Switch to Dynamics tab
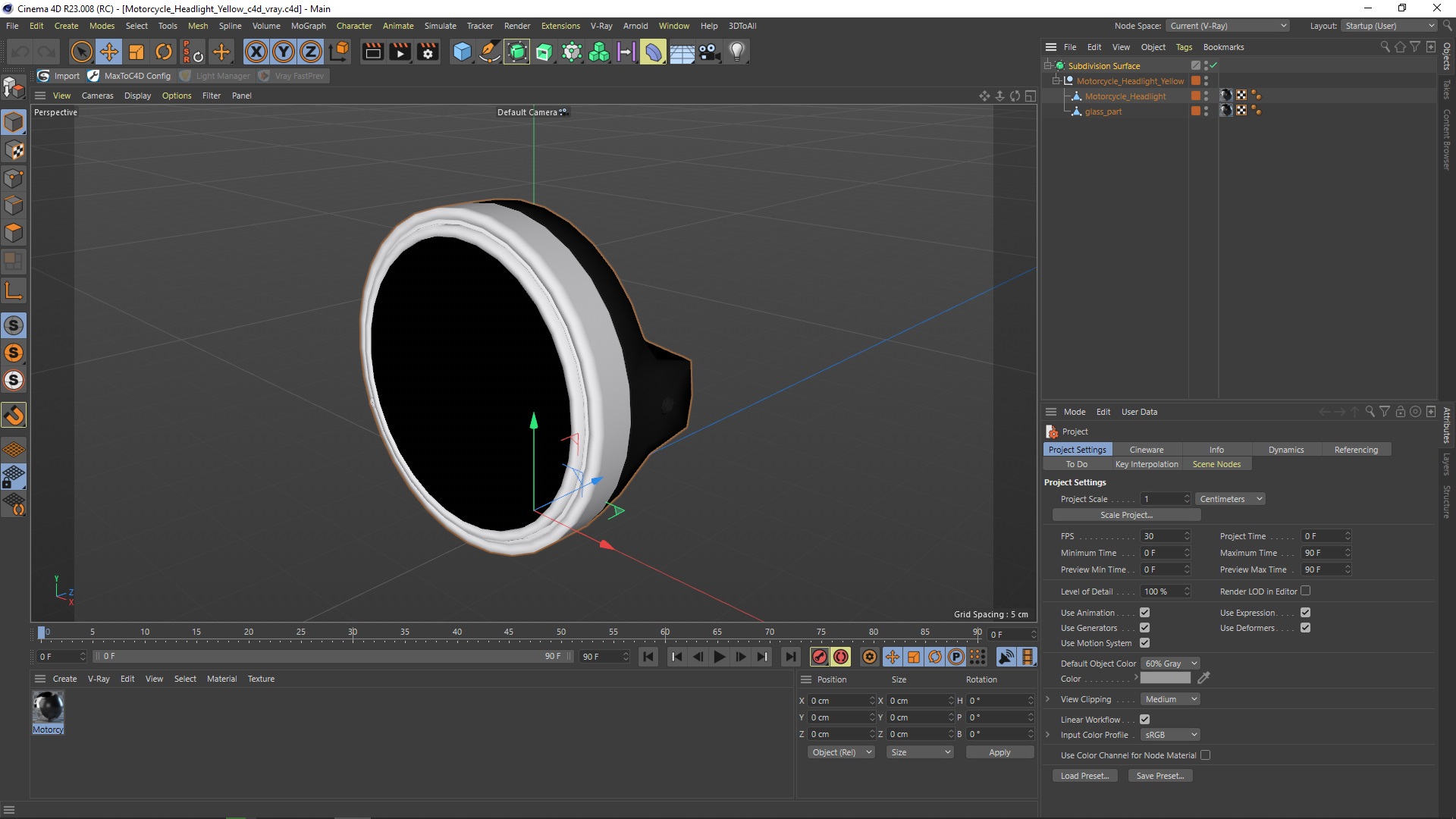Image resolution: width=1456 pixels, height=819 pixels. click(x=1286, y=450)
